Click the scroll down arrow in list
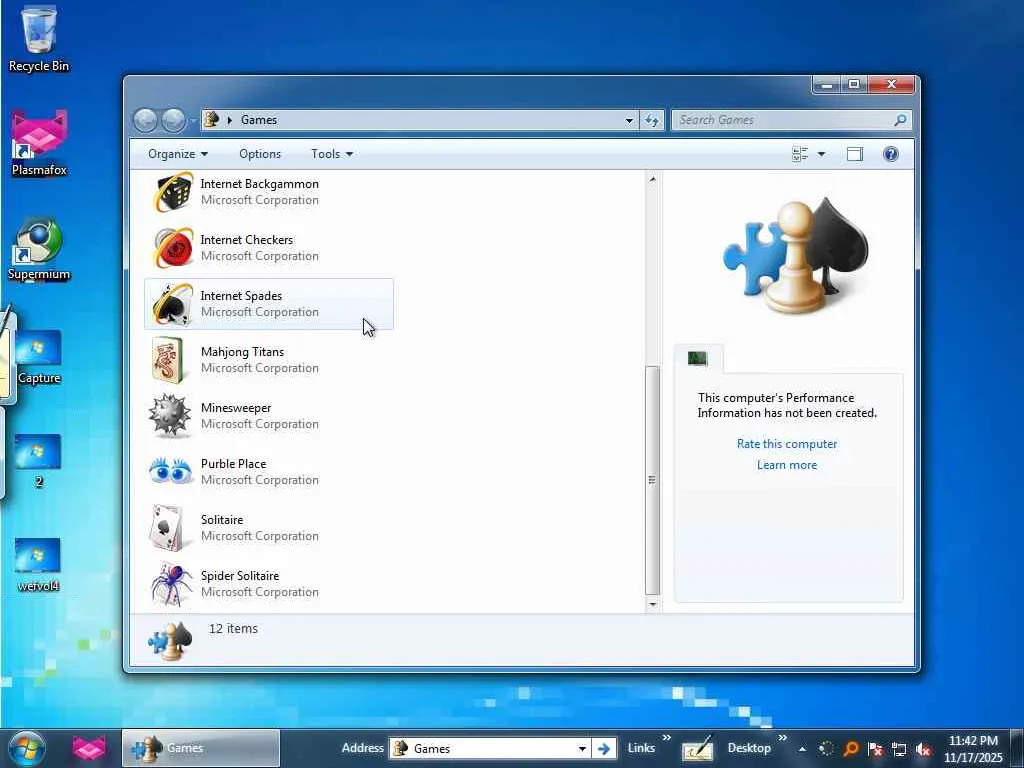Image resolution: width=1024 pixels, height=768 pixels. [x=652, y=605]
